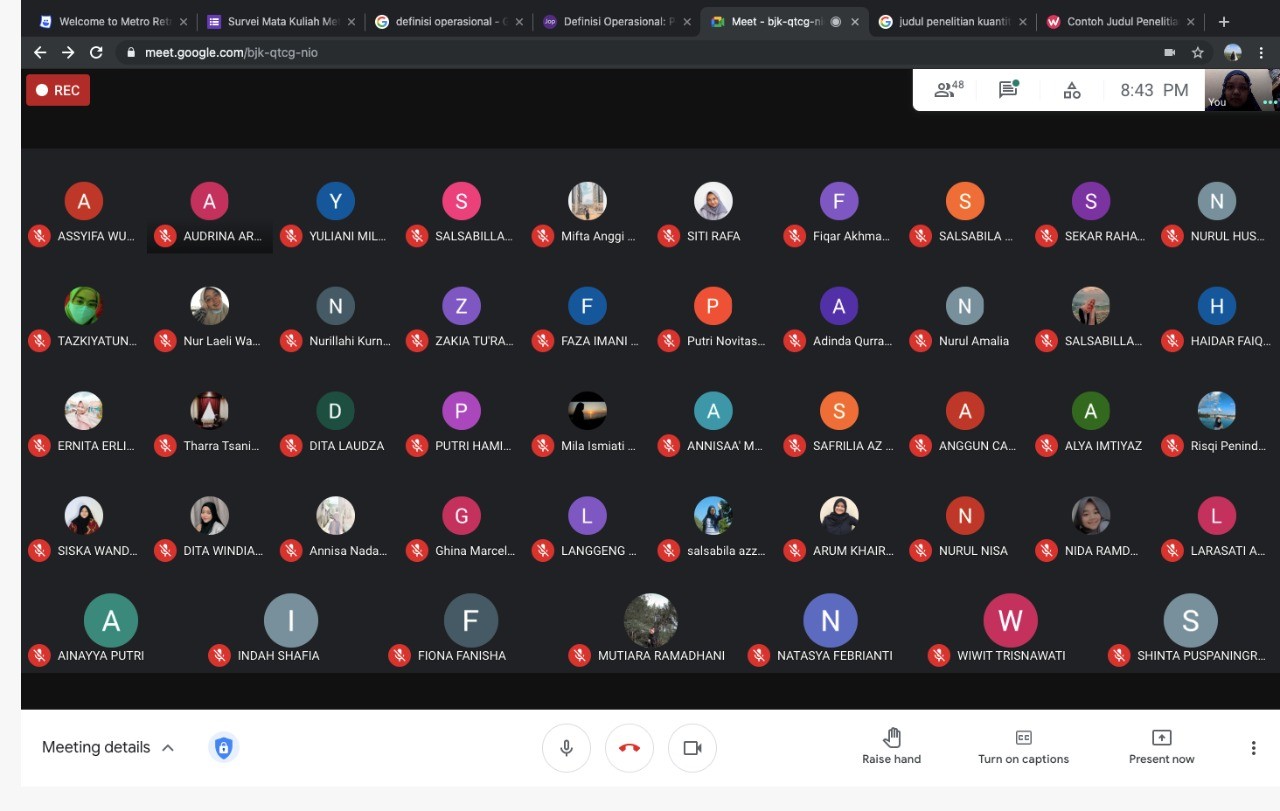
Task: Click the camera indicator icon in address bar
Action: tap(1169, 52)
